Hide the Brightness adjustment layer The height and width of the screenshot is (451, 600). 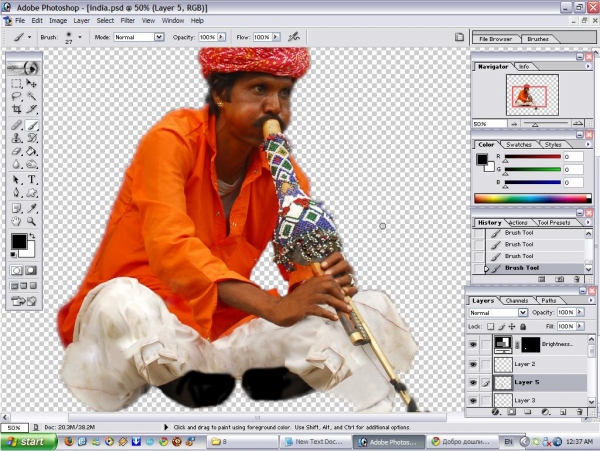click(x=473, y=344)
